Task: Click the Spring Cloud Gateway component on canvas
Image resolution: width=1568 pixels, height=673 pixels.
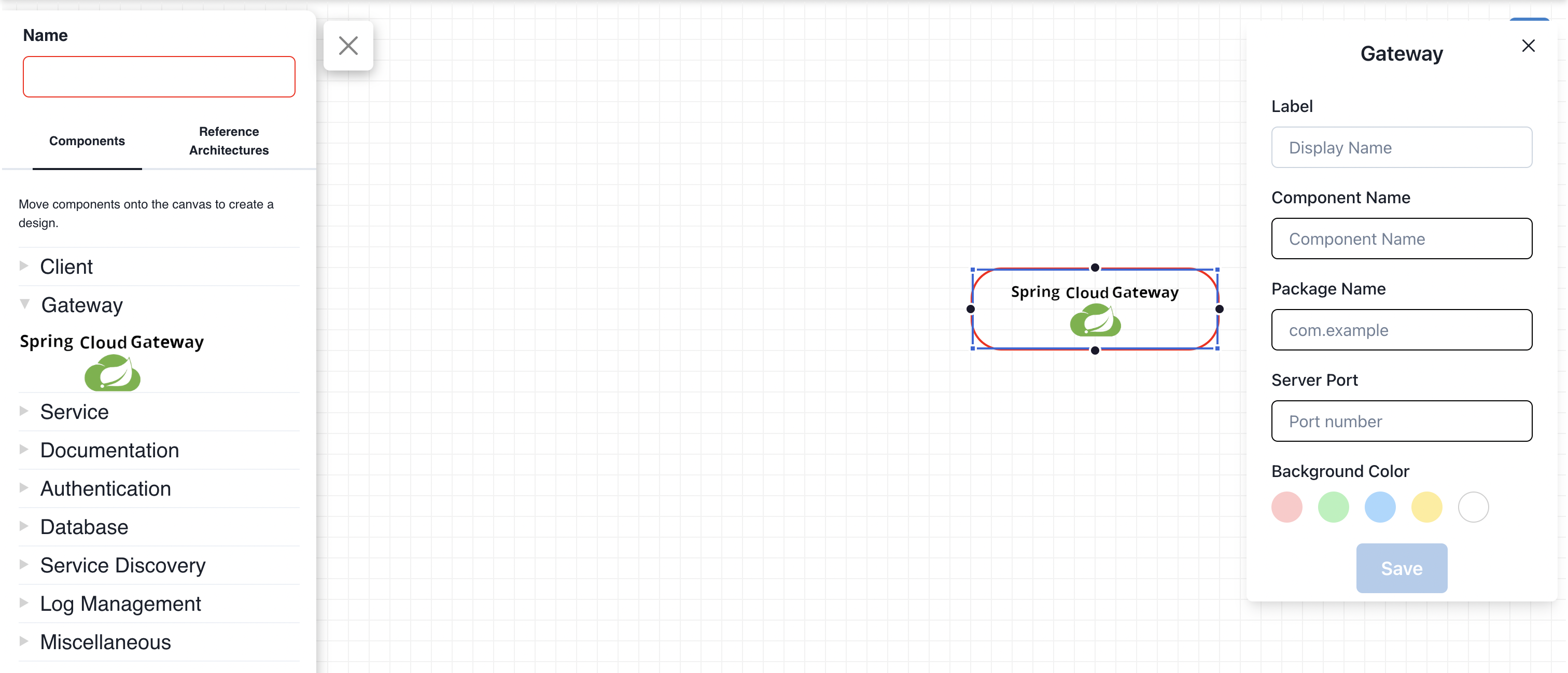Action: pyautogui.click(x=1094, y=306)
